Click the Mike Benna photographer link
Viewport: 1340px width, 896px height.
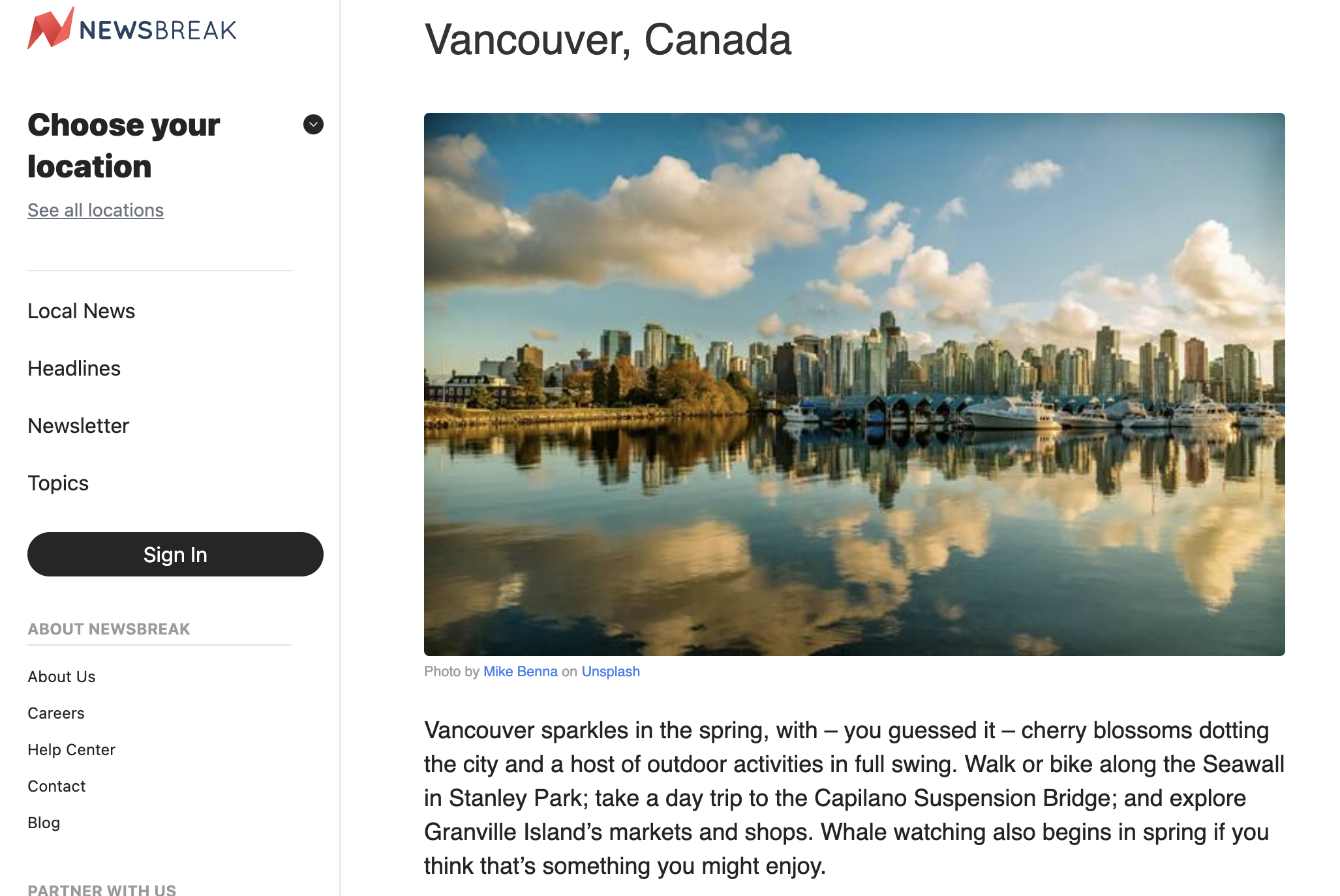coord(520,672)
